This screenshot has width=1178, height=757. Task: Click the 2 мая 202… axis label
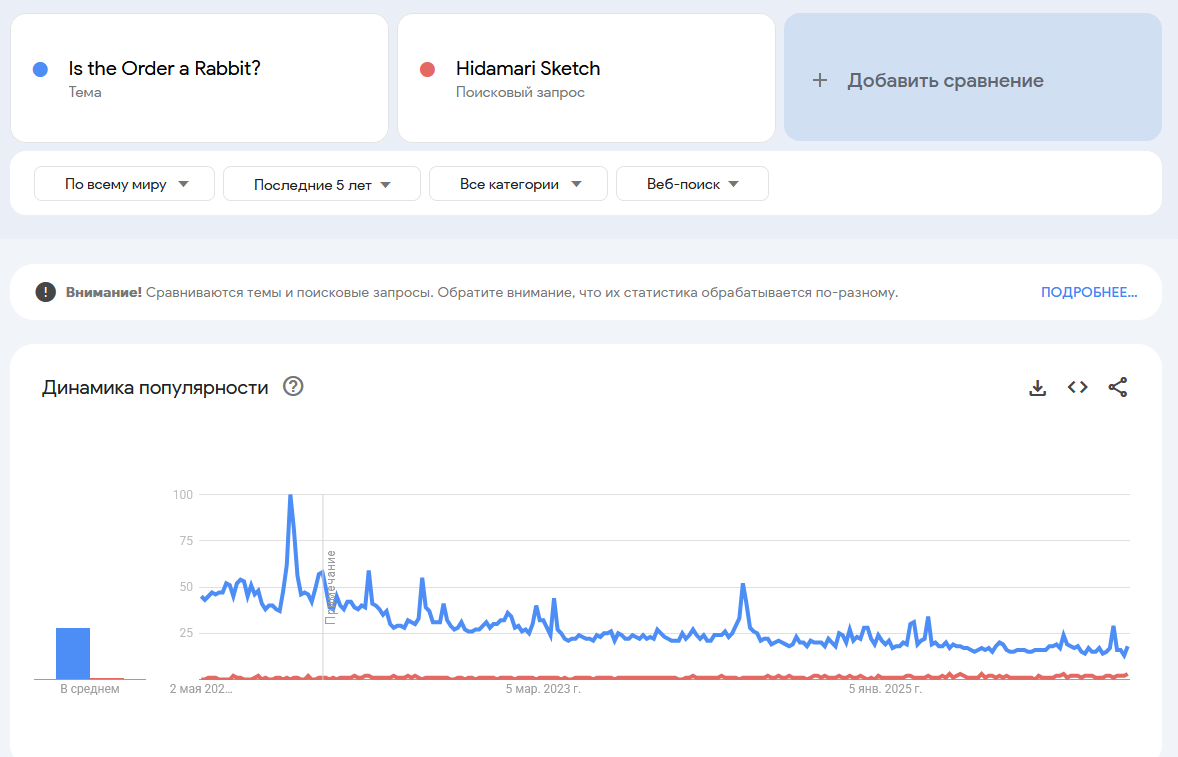[x=201, y=689]
